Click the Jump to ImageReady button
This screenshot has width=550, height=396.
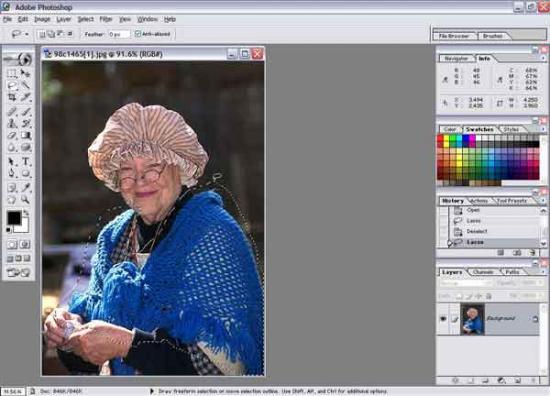(x=19, y=273)
